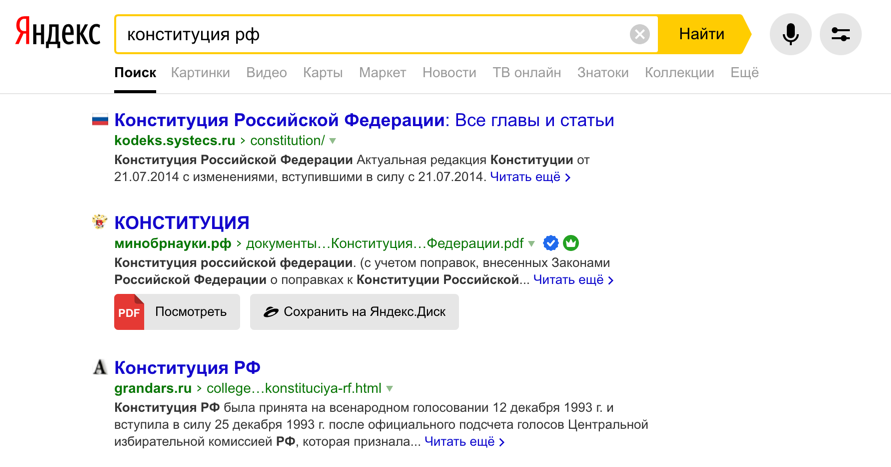
Task: Open the college…konstituciya-rf.html path link
Action: pyautogui.click(x=294, y=389)
